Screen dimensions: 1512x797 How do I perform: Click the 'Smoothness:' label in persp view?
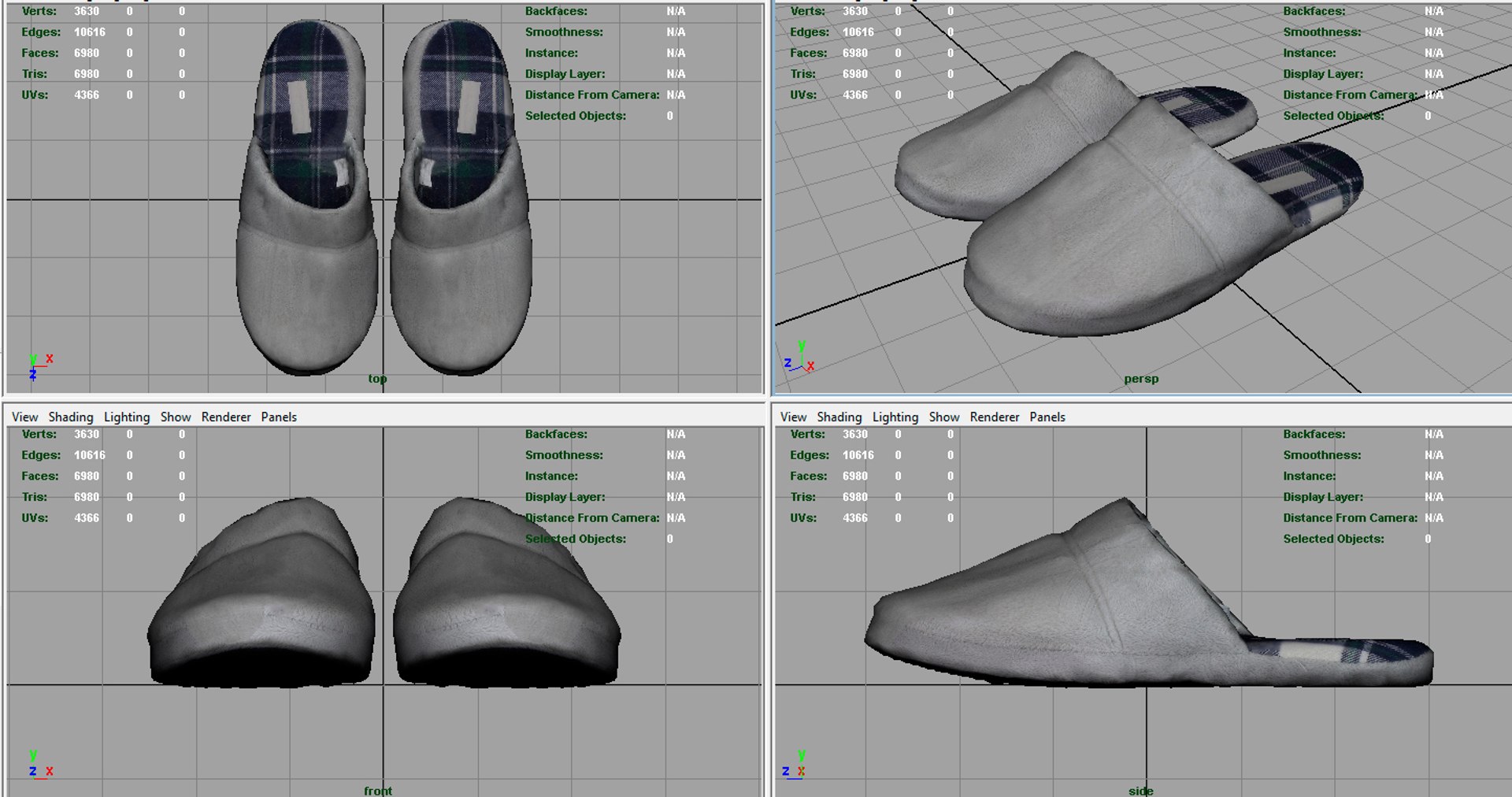pos(1322,32)
